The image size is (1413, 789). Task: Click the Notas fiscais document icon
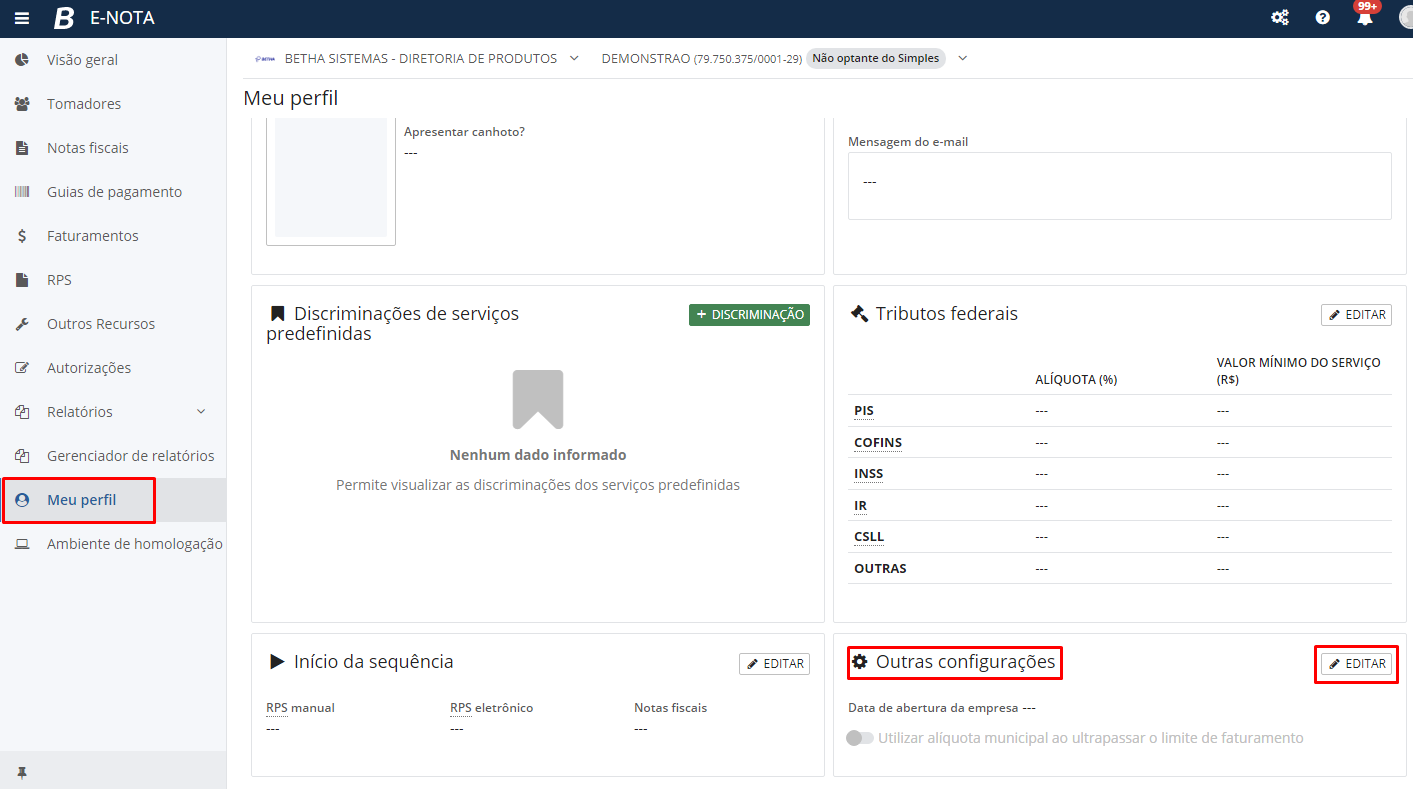pos(22,148)
